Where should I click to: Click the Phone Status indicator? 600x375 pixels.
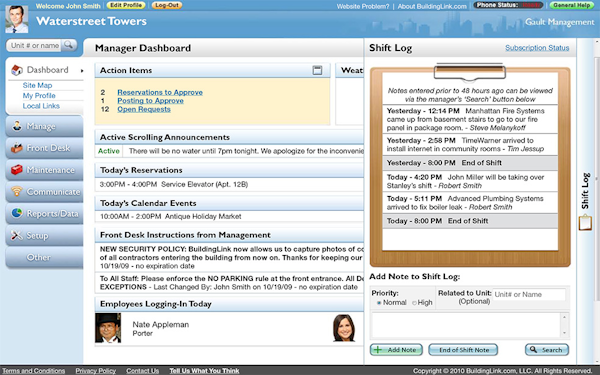508,5
